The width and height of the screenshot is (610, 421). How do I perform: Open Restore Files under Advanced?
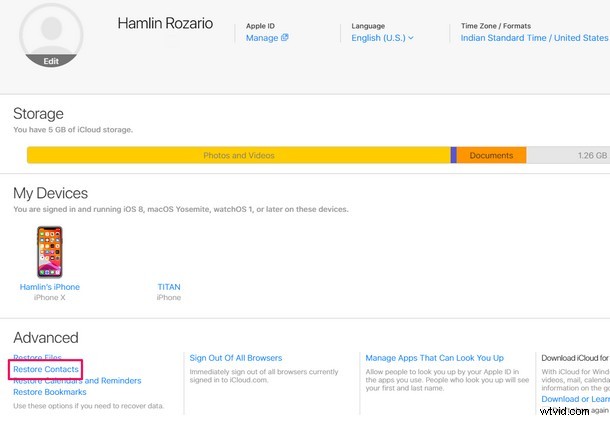point(37,357)
